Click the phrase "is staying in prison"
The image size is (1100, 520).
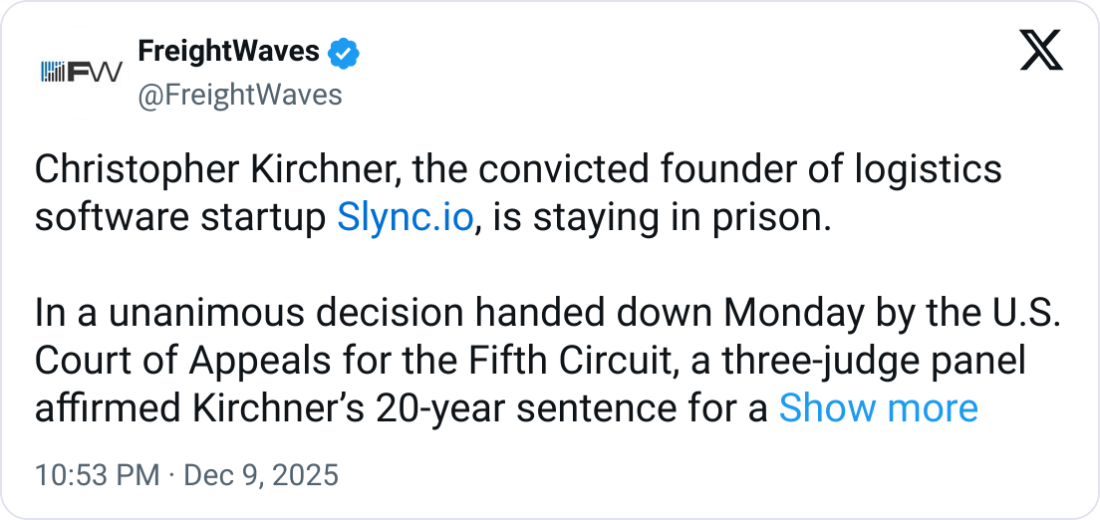pos(658,217)
